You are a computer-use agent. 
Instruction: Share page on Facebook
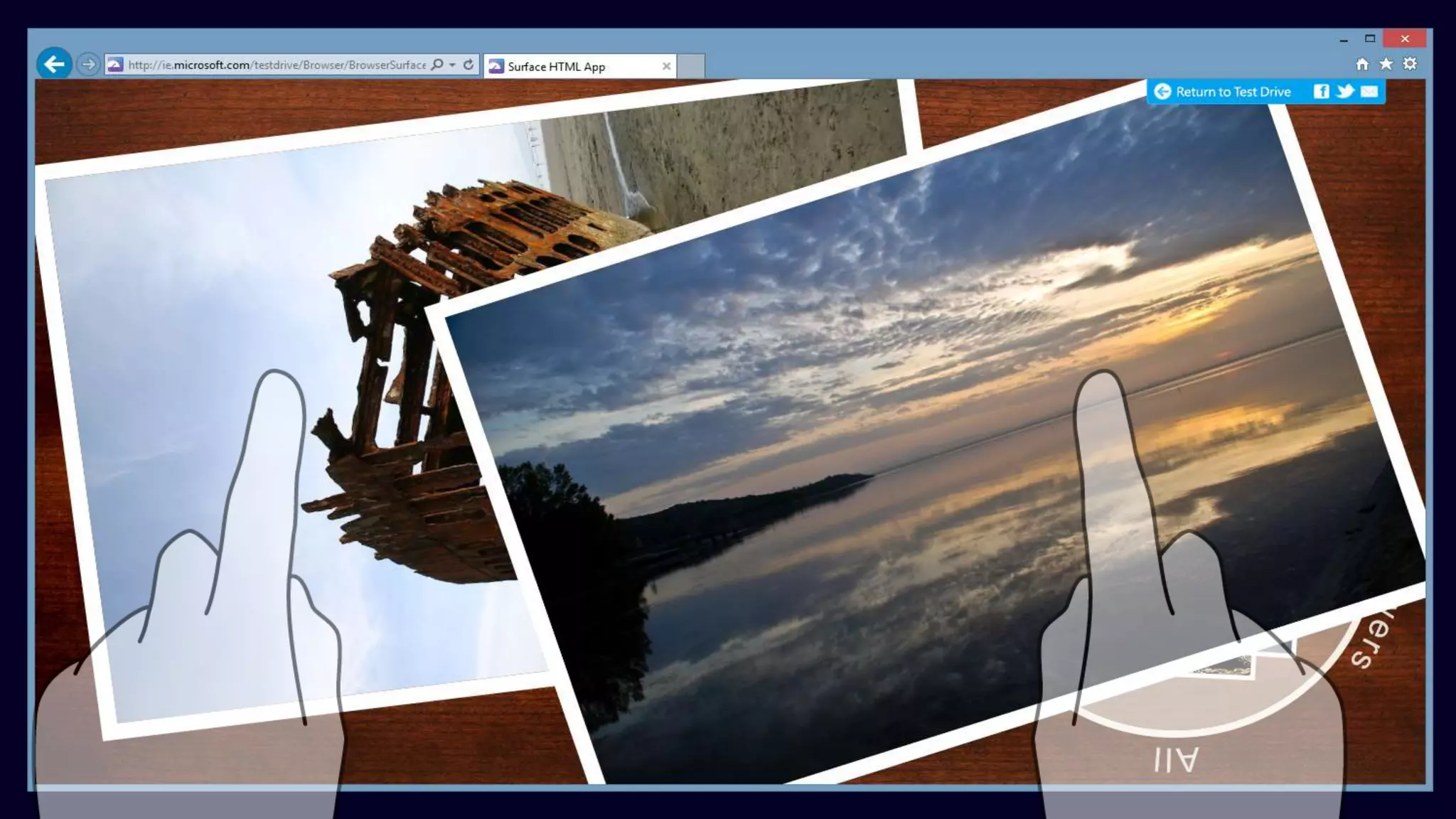tap(1321, 92)
